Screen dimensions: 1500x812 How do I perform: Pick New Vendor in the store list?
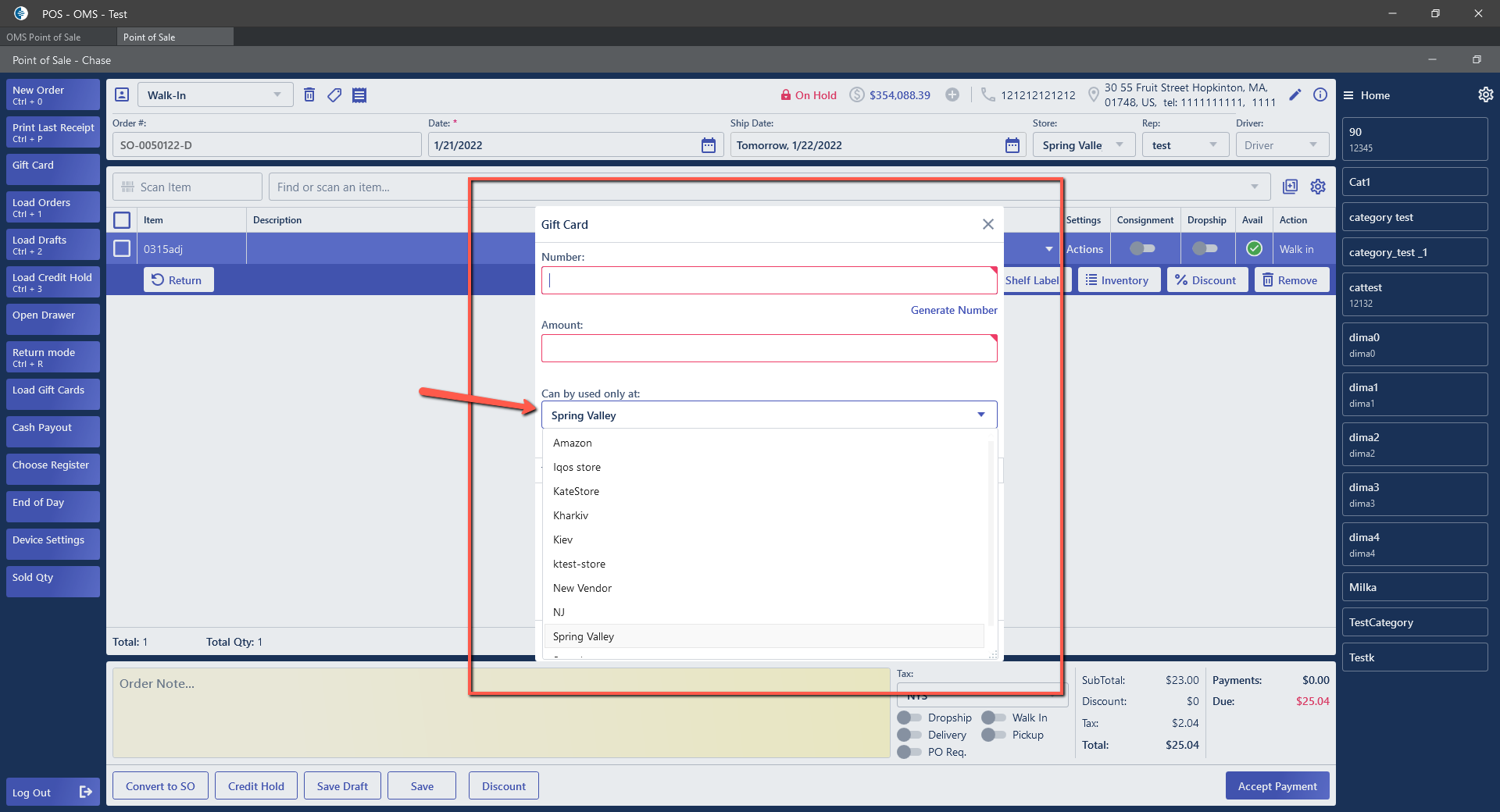pyautogui.click(x=764, y=588)
